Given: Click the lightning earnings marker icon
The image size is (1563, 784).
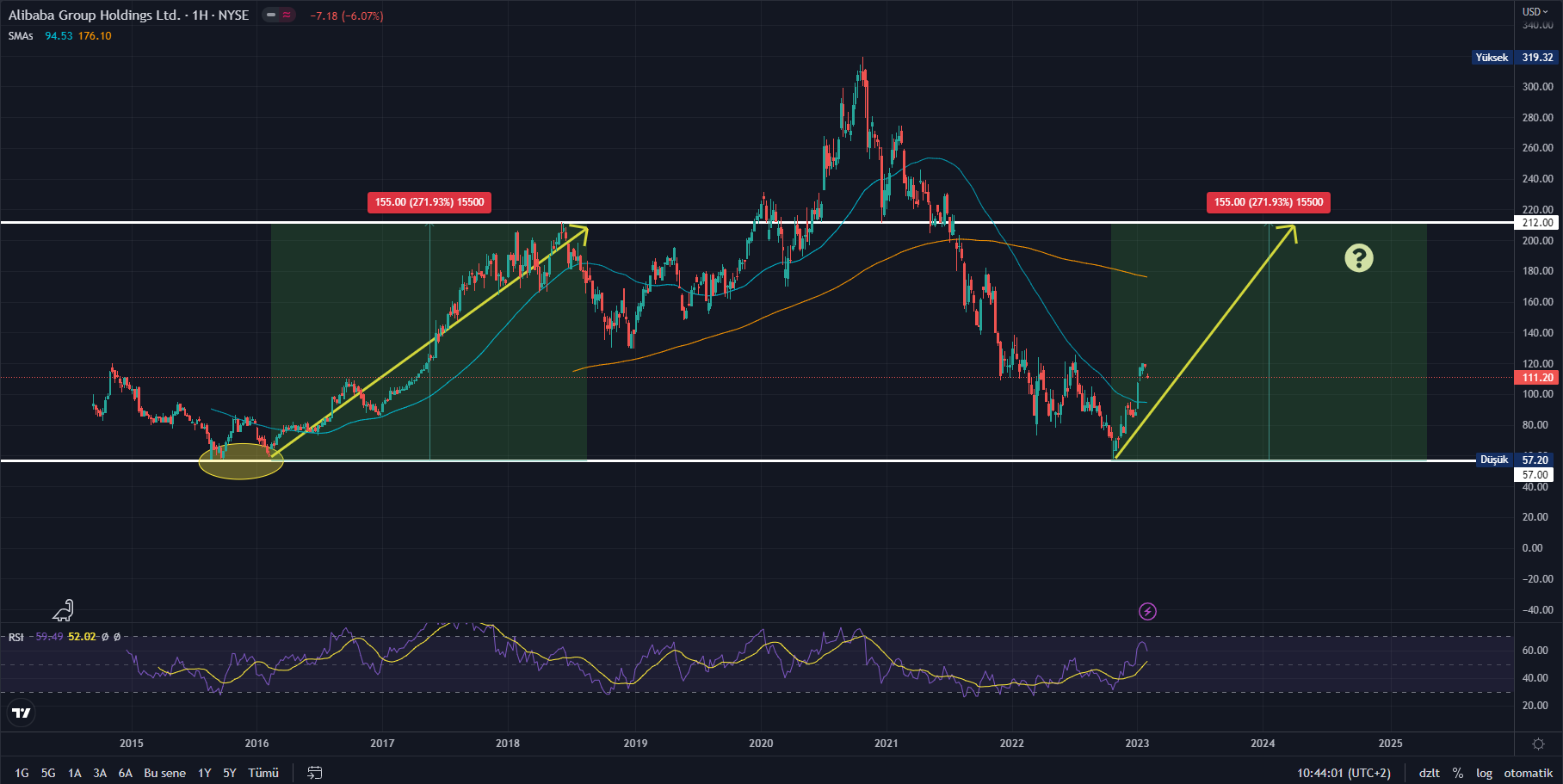Looking at the screenshot, I should [x=1147, y=612].
